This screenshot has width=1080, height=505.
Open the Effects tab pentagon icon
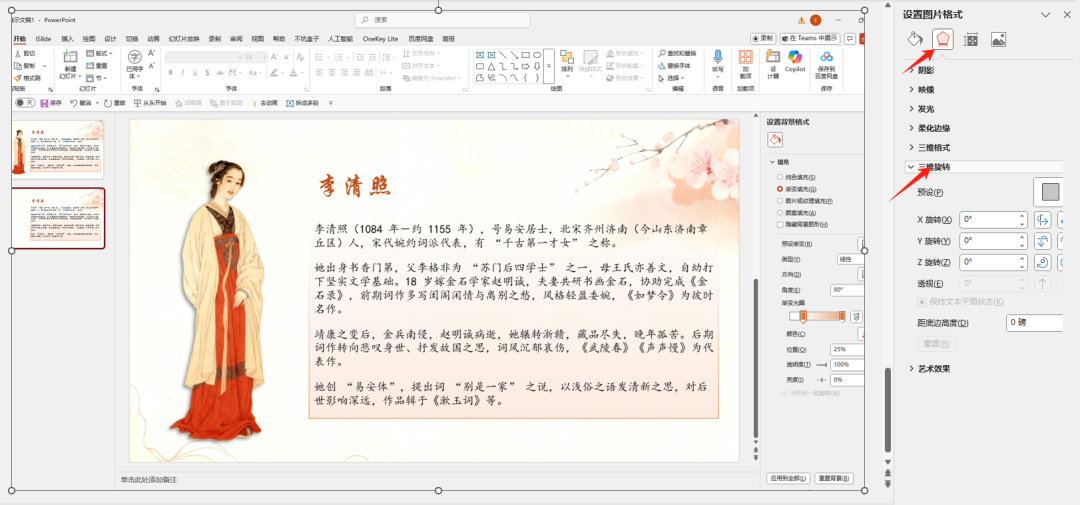point(942,39)
